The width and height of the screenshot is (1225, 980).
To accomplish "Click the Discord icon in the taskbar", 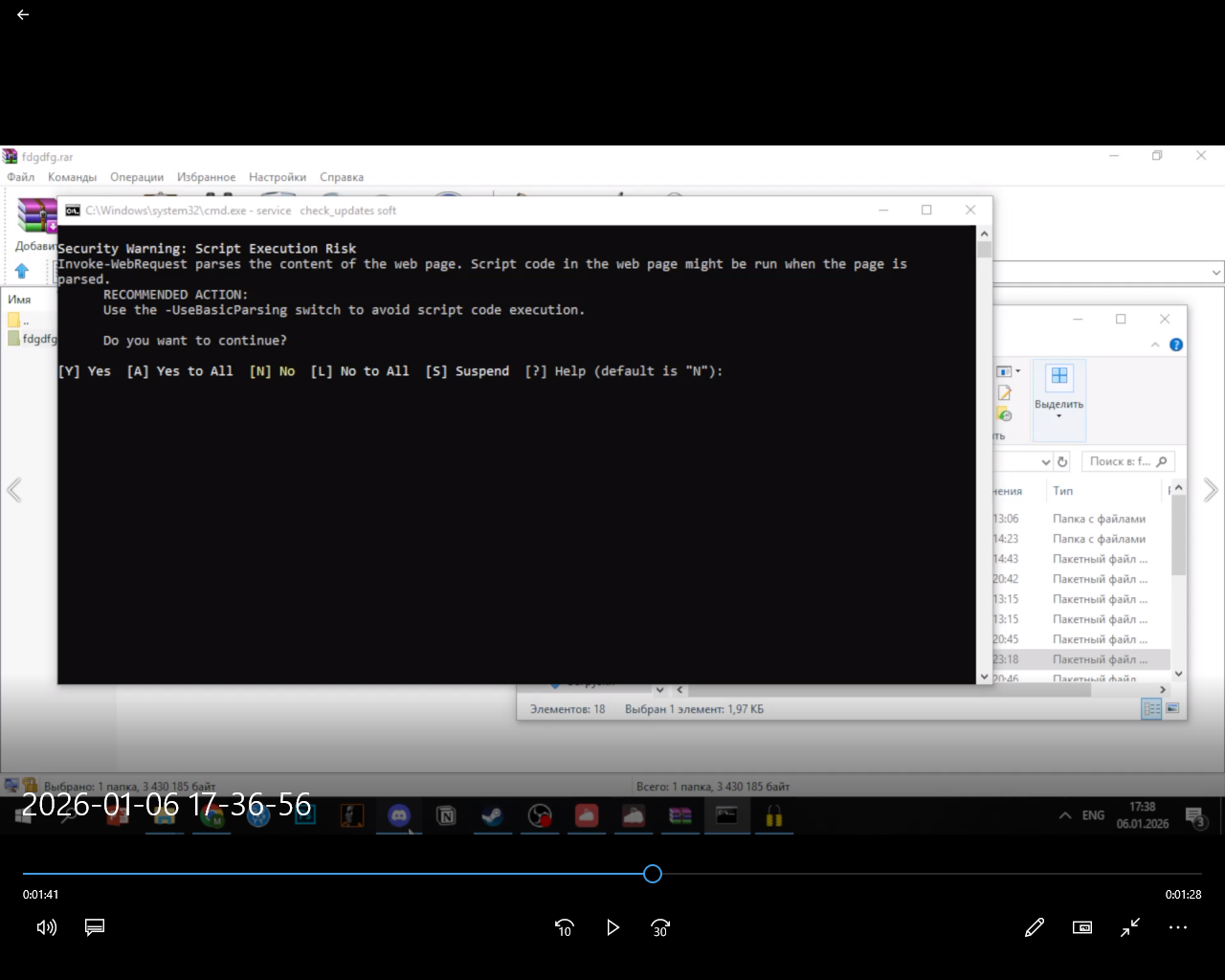I will coord(399,816).
